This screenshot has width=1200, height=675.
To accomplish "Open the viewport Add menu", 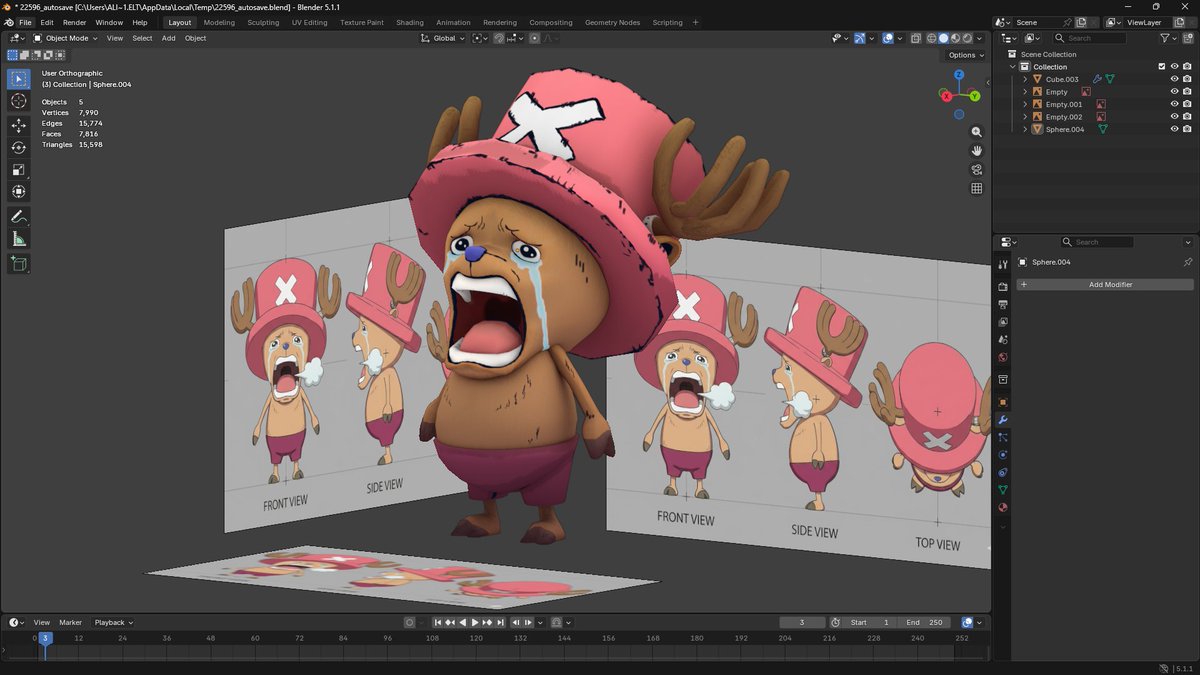I will pyautogui.click(x=168, y=38).
